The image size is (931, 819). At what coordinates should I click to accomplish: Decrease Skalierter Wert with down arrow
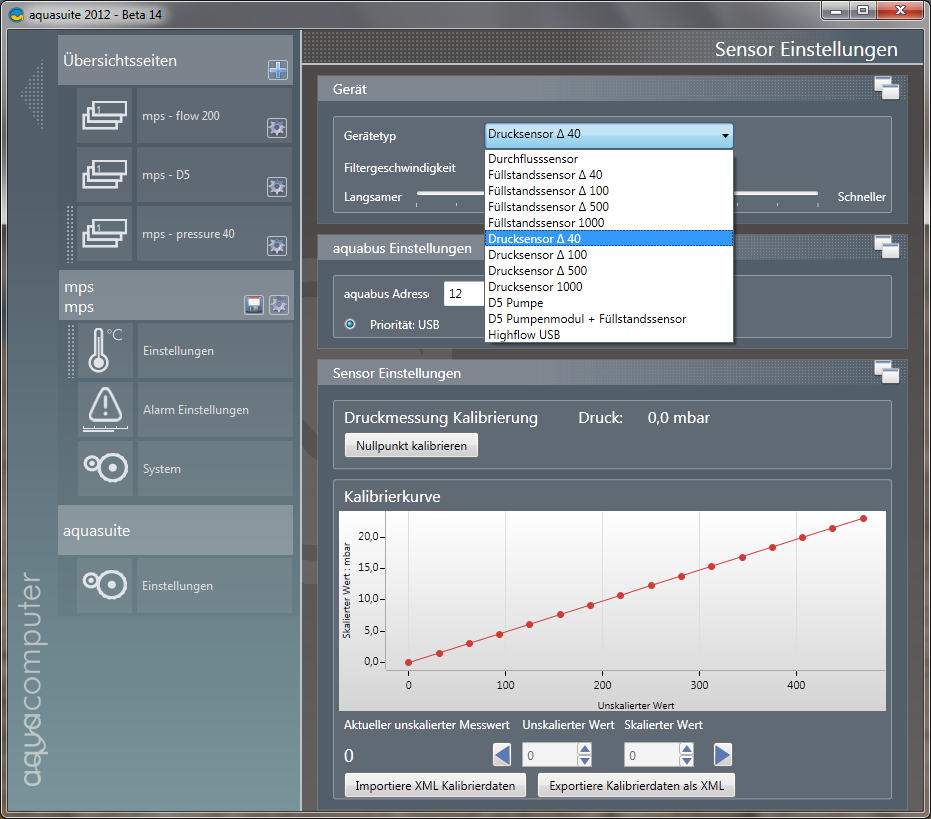(686, 760)
